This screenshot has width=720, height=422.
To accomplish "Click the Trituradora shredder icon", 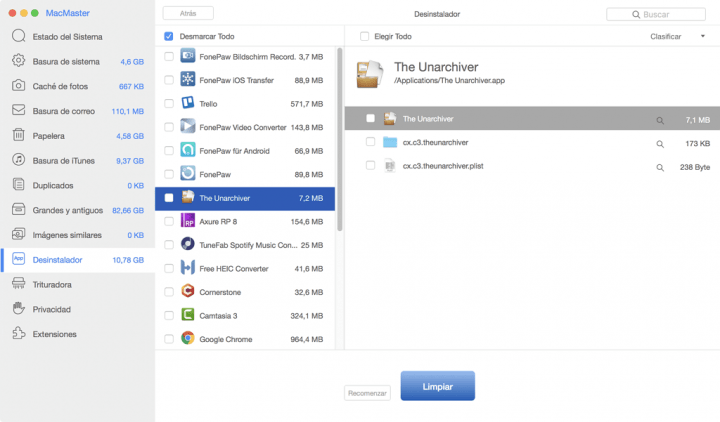I will [18, 284].
